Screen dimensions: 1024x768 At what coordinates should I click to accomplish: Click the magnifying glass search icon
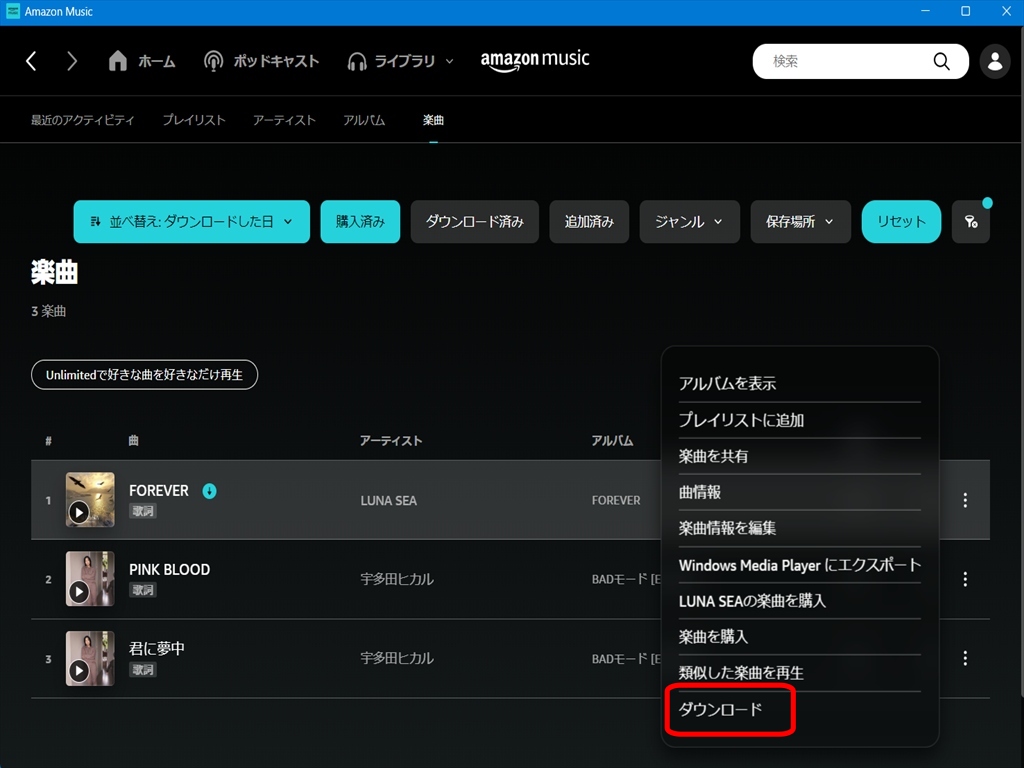pyautogui.click(x=941, y=61)
